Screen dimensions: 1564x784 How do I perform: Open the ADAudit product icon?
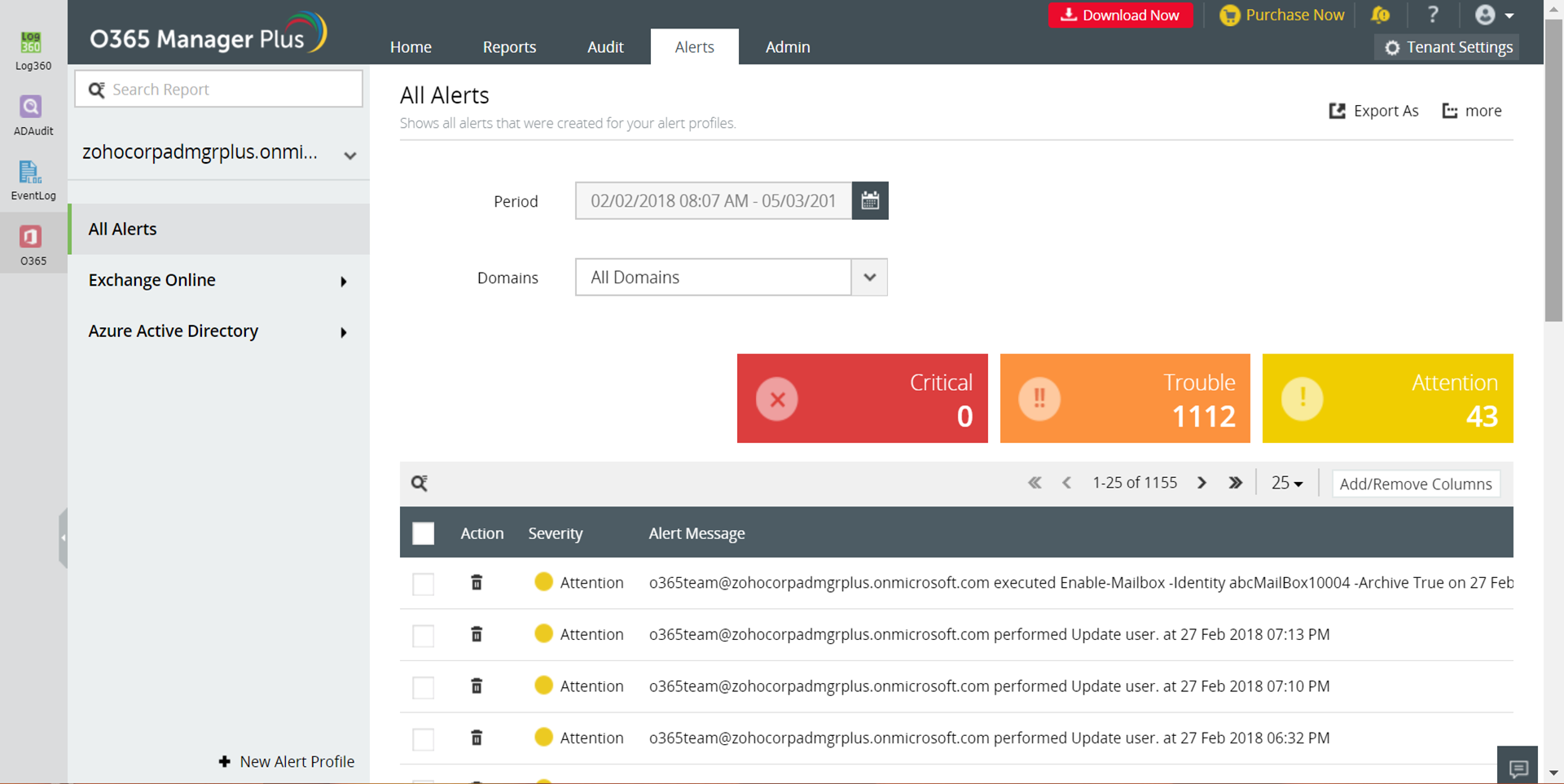click(x=33, y=115)
